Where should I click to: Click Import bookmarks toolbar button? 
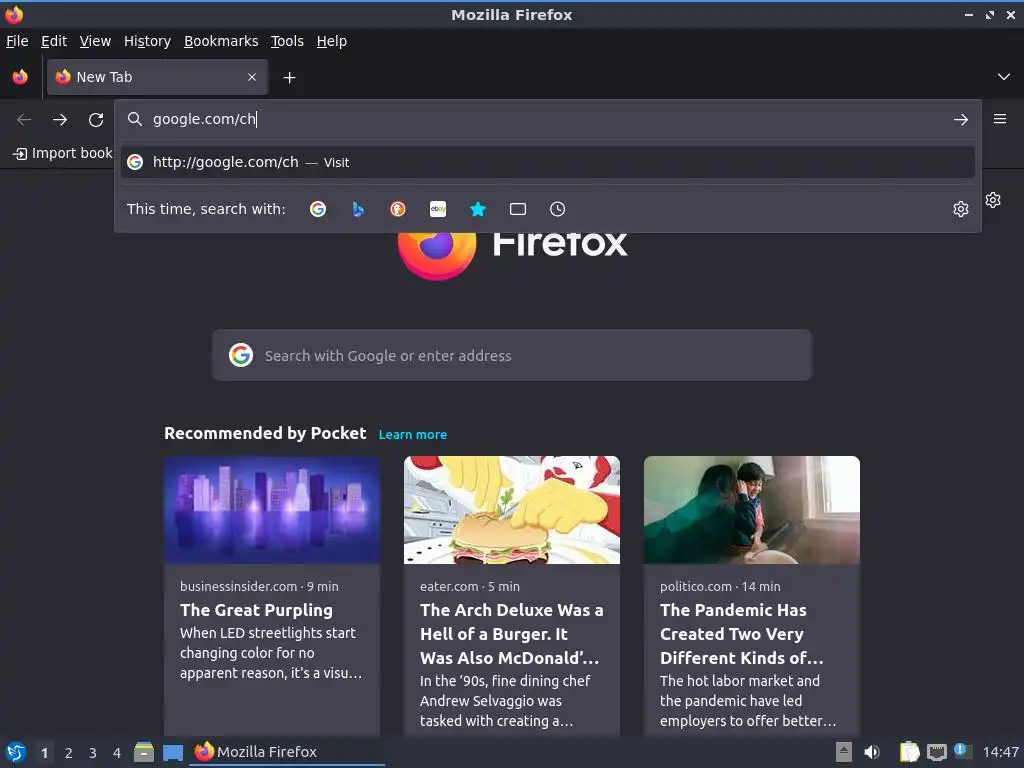[63, 153]
